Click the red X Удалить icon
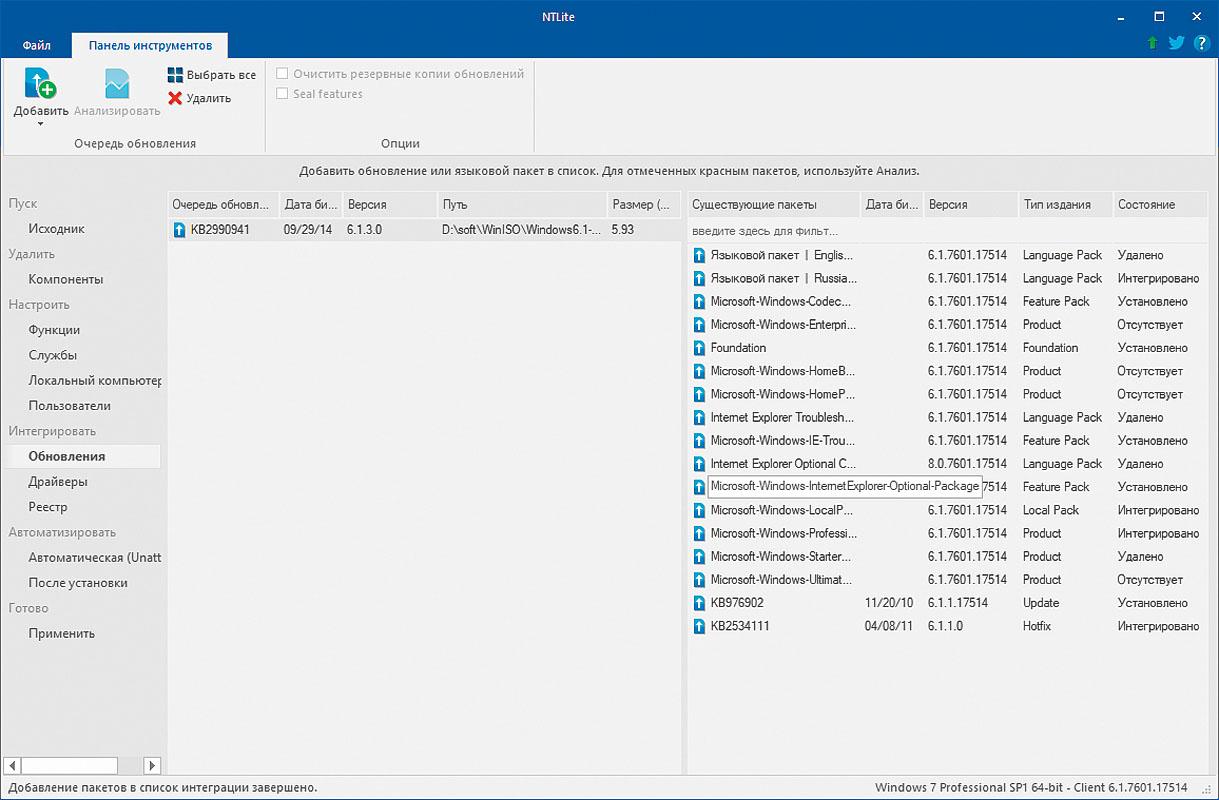Screen dimensions: 1219x800 (175, 98)
